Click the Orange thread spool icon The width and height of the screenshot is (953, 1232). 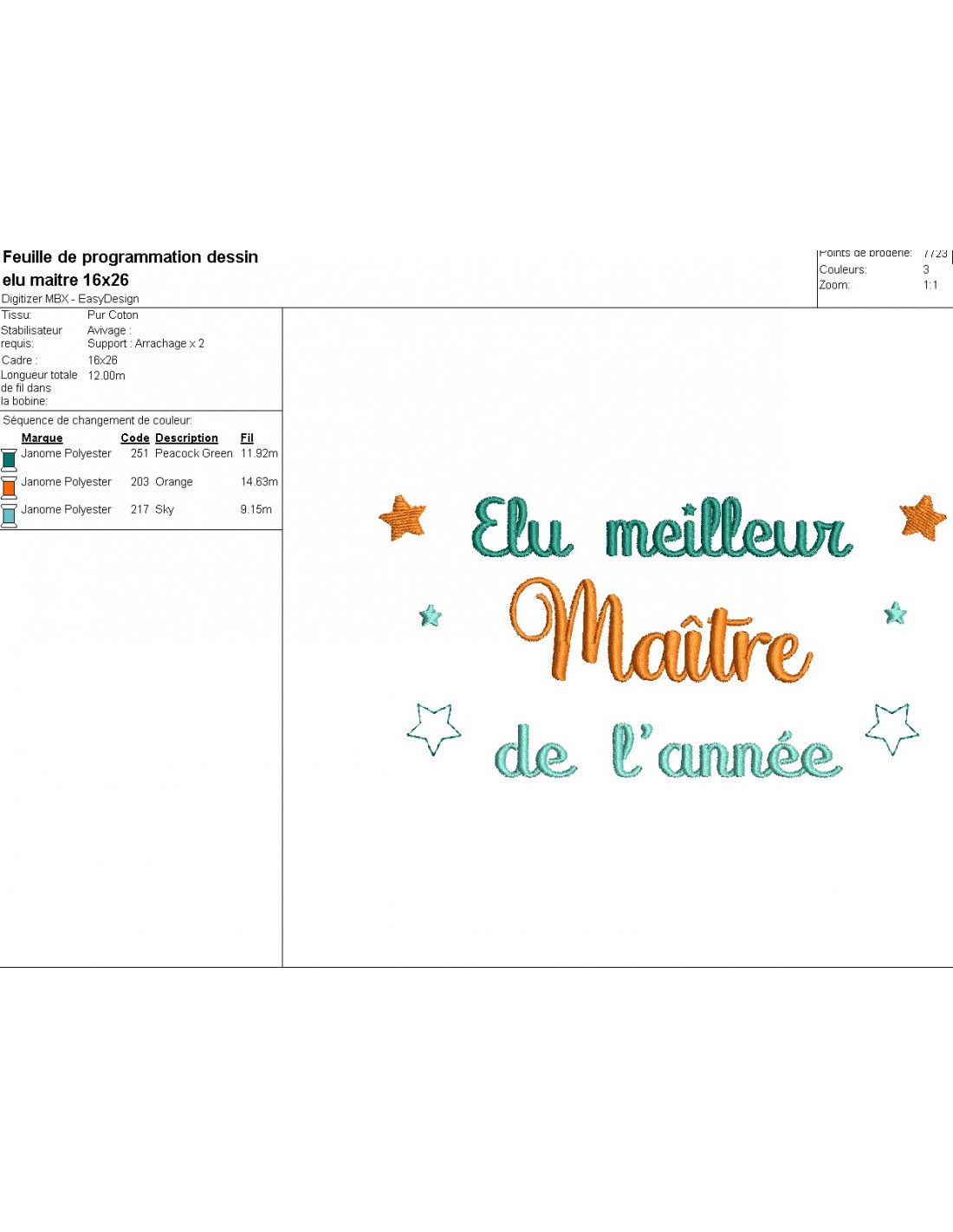tap(9, 488)
